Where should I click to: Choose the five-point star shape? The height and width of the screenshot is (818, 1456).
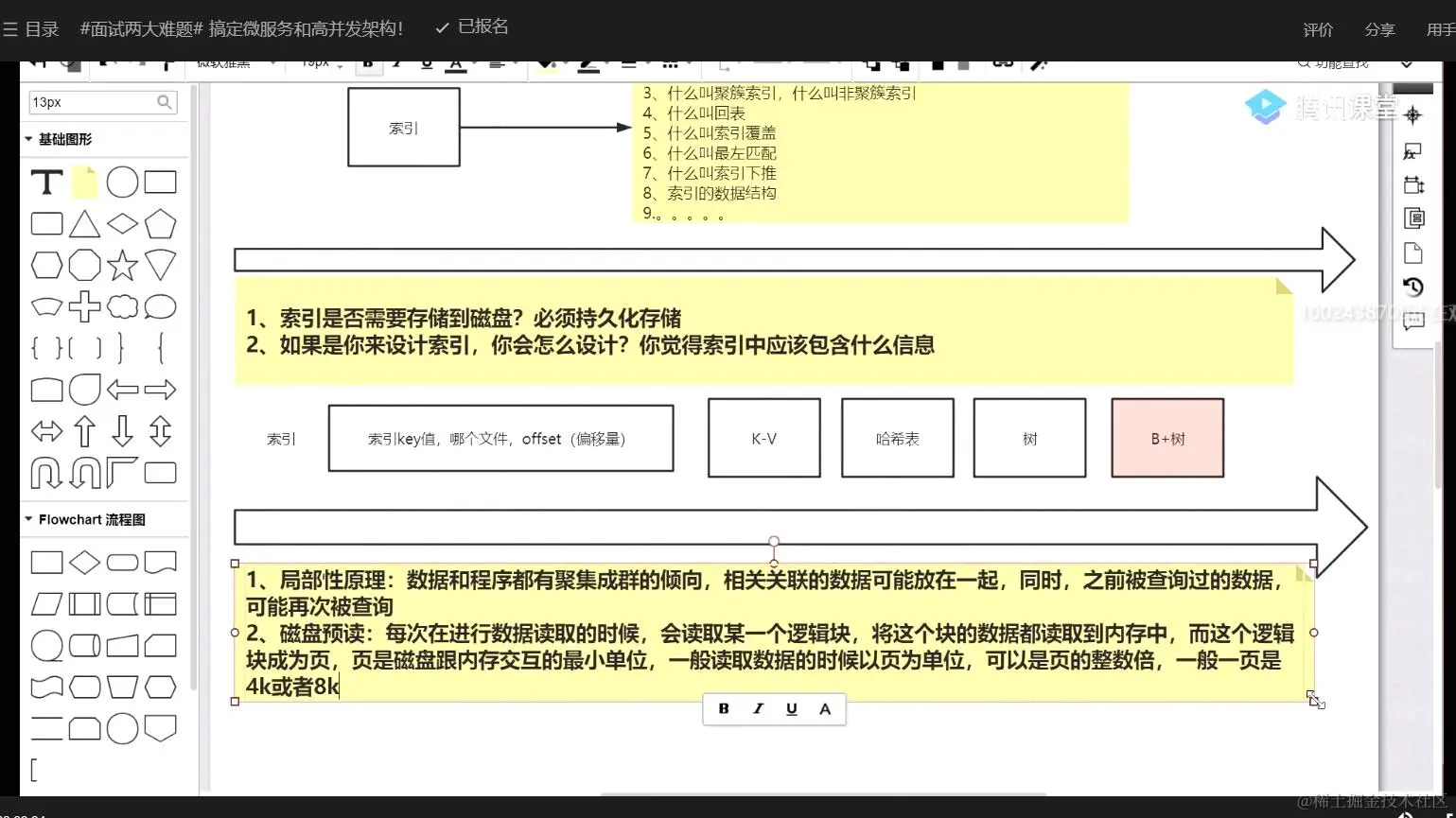click(x=122, y=266)
